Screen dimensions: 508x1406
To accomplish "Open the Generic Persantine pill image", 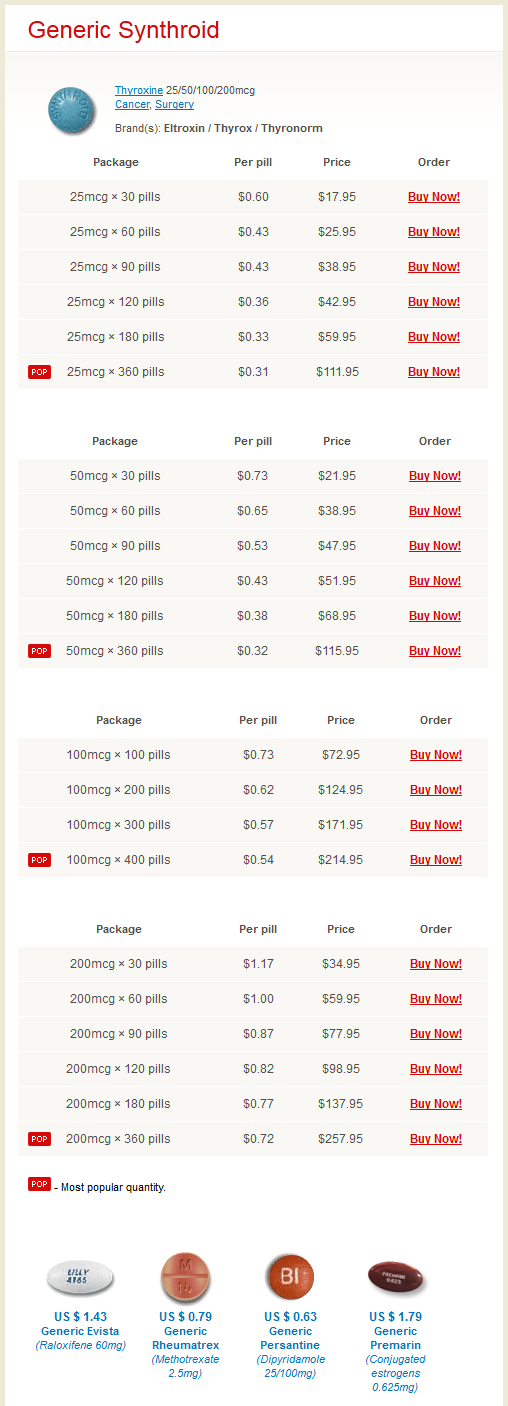I will click(x=290, y=1277).
